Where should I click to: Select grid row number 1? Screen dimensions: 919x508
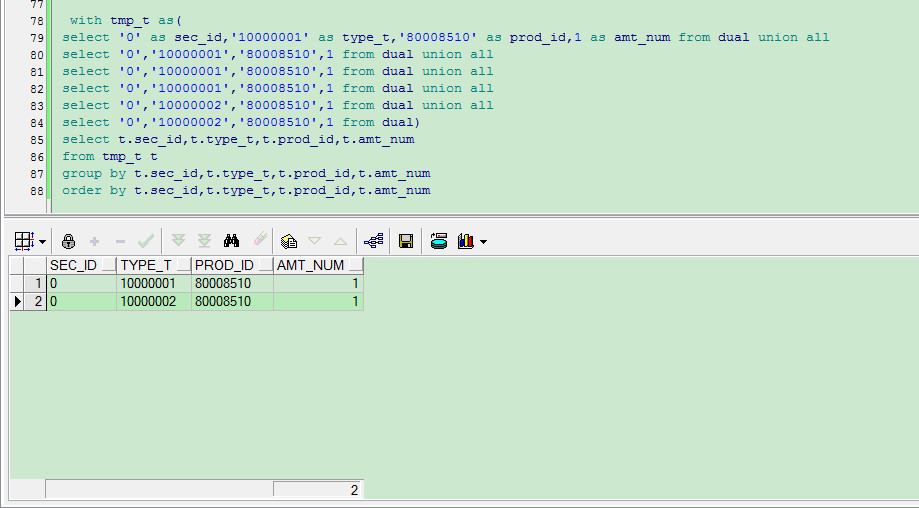35,284
